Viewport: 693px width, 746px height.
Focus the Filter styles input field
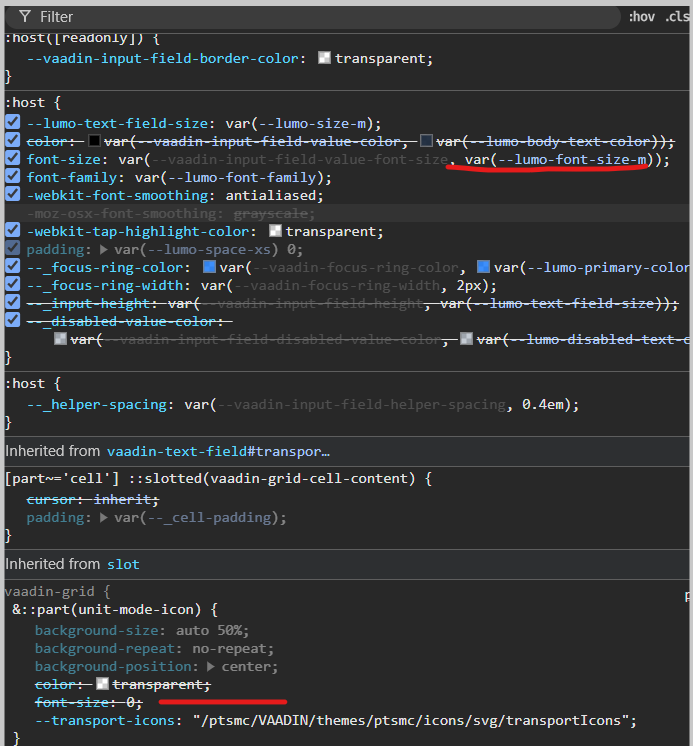point(300,17)
